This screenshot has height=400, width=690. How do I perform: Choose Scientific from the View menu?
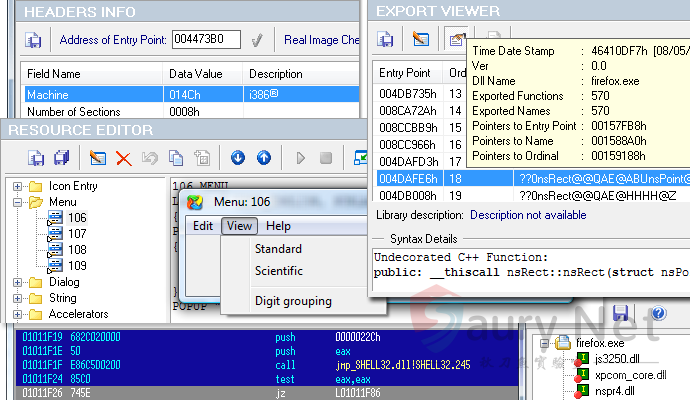click(x=279, y=271)
